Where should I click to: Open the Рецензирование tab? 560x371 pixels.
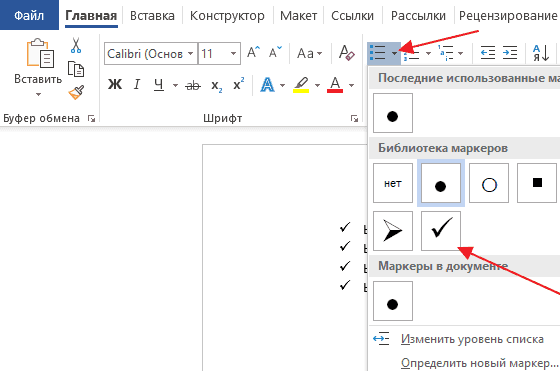[508, 16]
